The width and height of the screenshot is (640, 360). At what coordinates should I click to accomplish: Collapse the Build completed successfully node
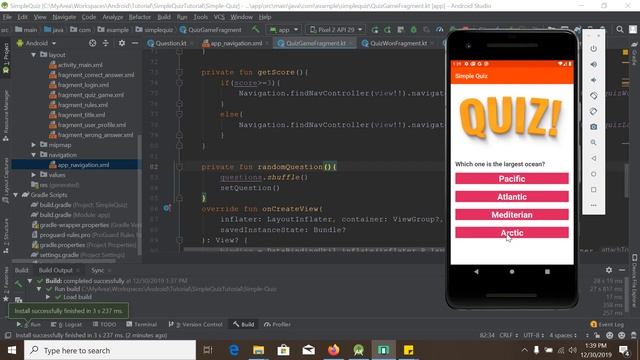click(30, 281)
